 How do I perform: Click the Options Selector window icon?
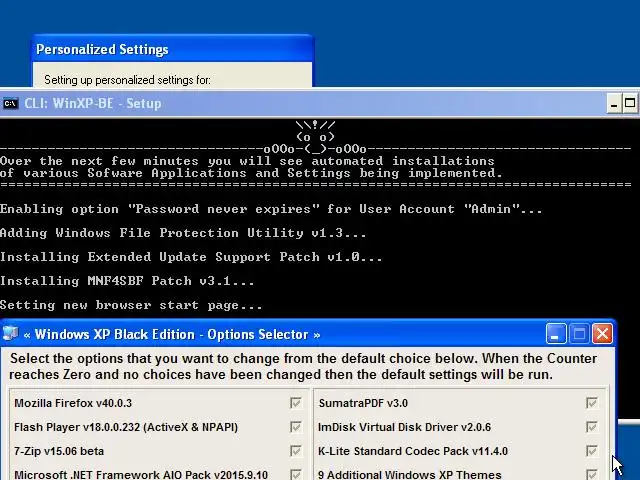[10, 334]
